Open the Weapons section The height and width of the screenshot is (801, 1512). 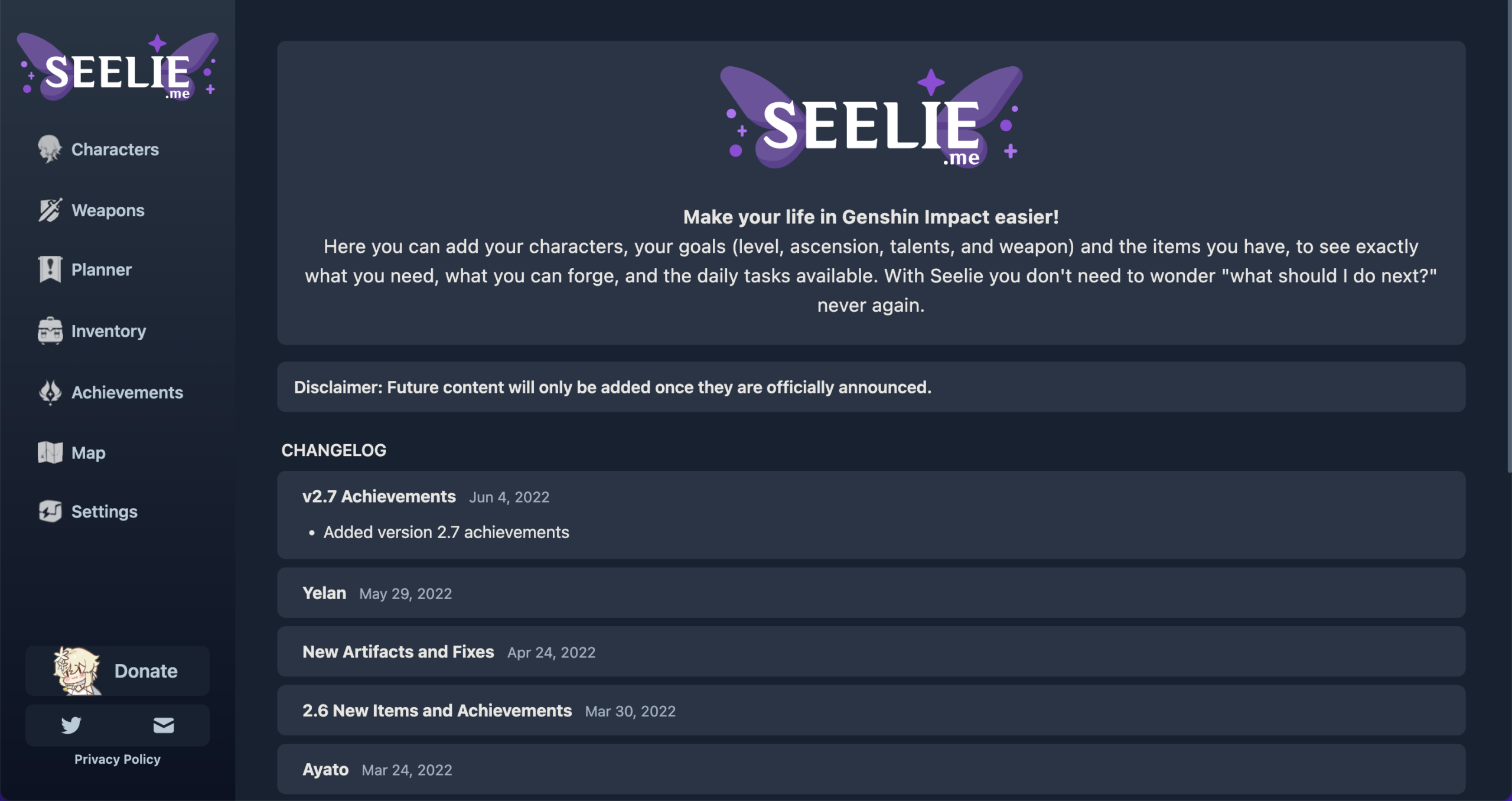50,210
